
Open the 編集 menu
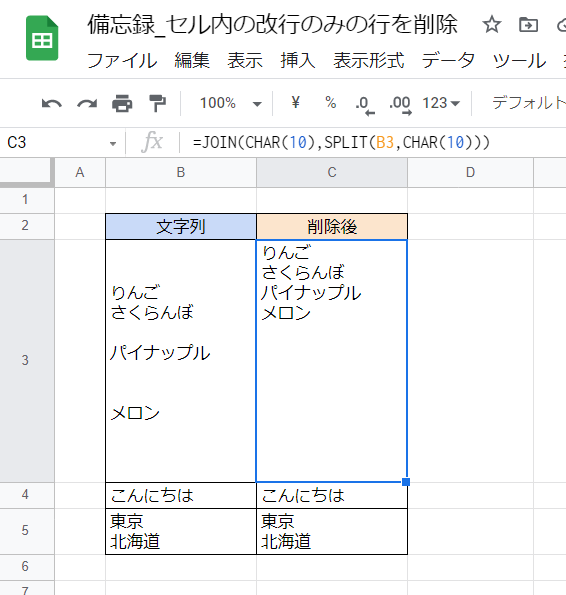(192, 61)
